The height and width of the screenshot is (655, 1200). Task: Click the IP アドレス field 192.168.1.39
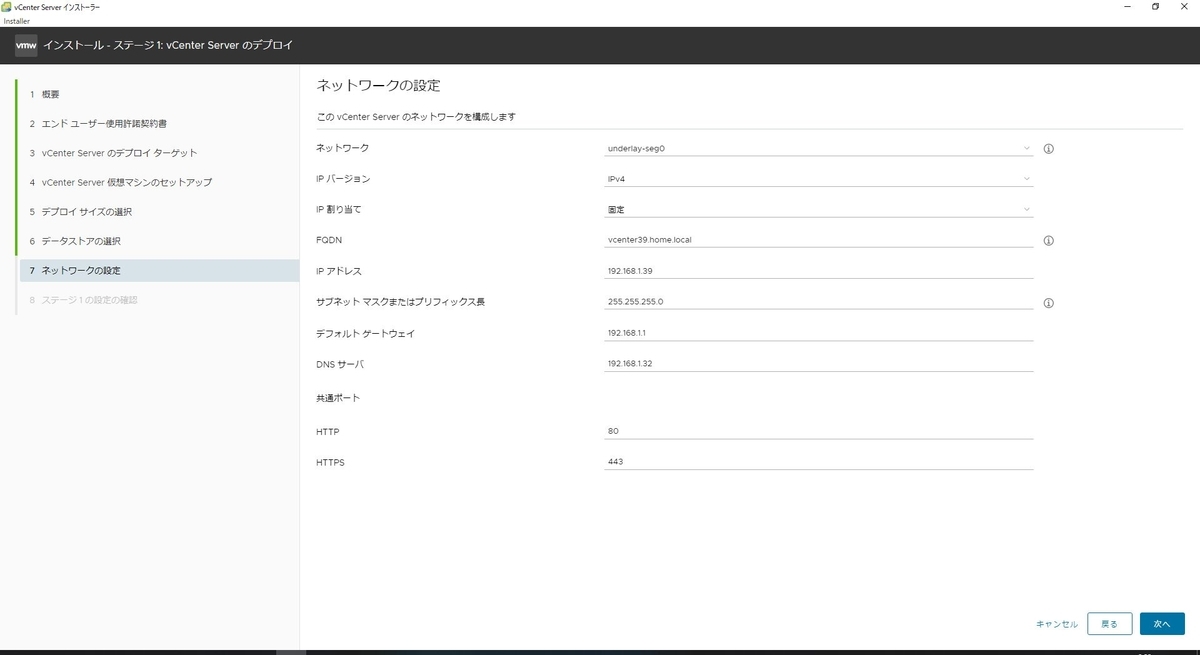click(819, 271)
